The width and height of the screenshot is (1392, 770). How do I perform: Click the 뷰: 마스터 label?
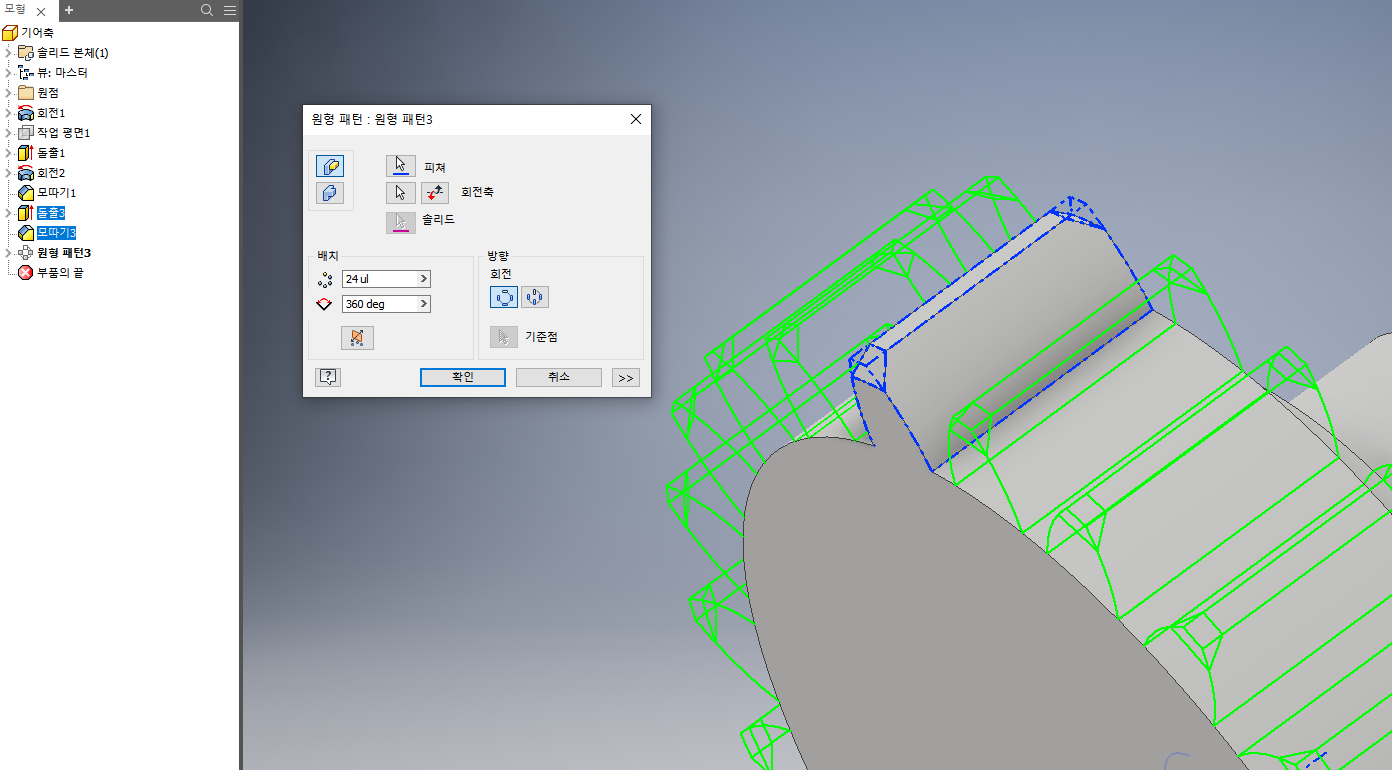coord(62,73)
